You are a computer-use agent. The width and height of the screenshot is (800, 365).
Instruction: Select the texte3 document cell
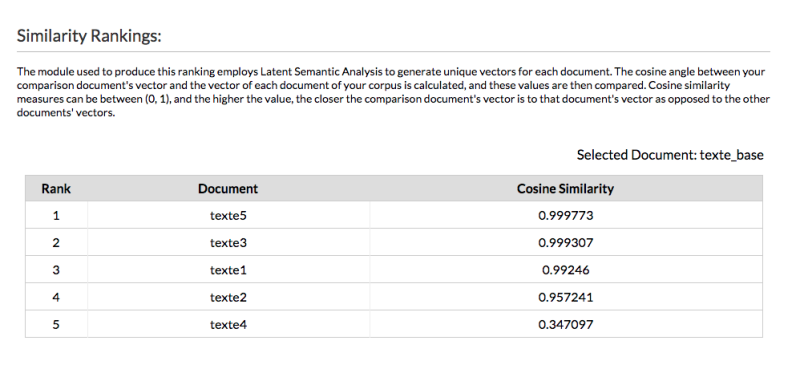[228, 242]
